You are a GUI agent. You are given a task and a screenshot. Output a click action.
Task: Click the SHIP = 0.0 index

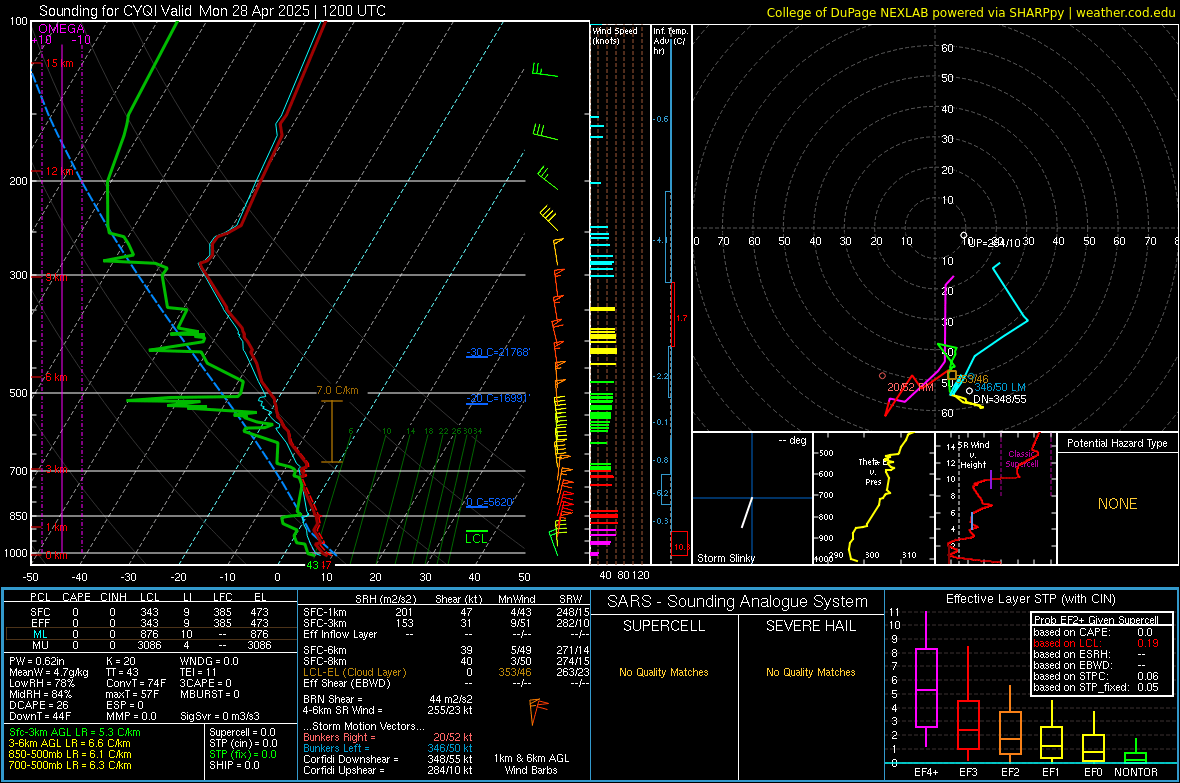tap(234, 765)
